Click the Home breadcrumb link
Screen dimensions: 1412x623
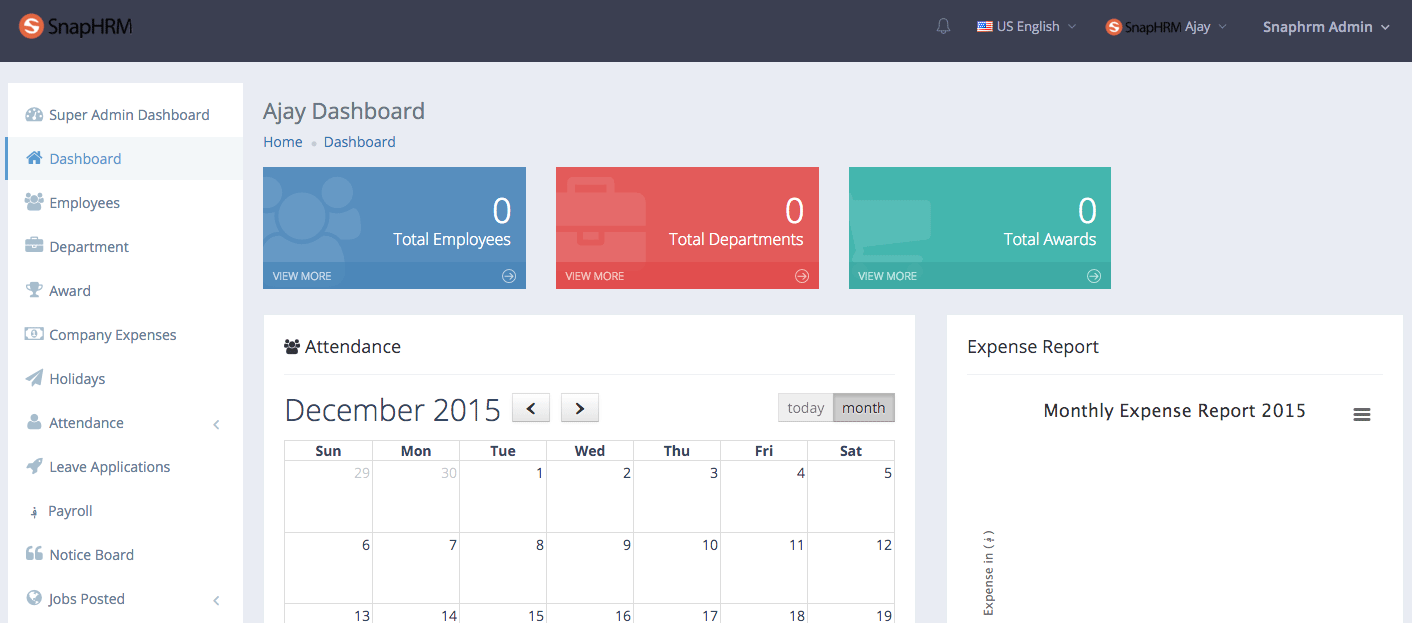(282, 142)
